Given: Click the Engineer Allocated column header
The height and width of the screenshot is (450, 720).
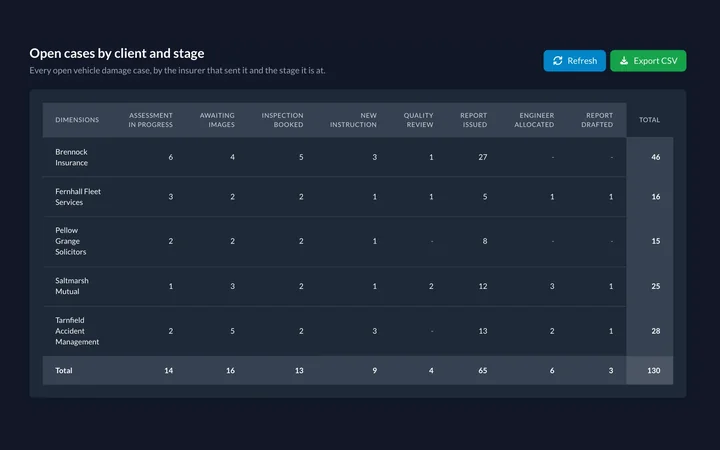Looking at the screenshot, I should [x=534, y=120].
